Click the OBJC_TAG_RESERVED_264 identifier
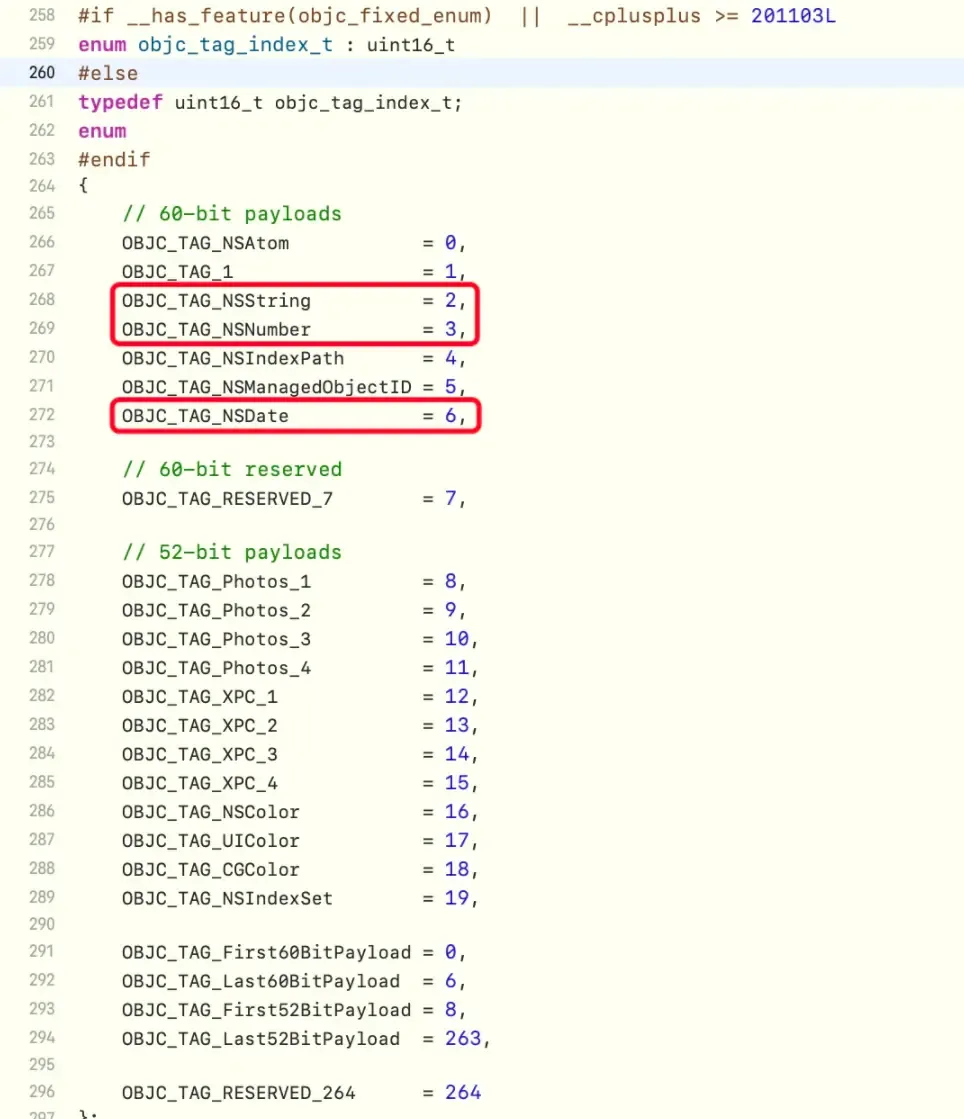This screenshot has width=964, height=1119. pyautogui.click(x=238, y=1092)
